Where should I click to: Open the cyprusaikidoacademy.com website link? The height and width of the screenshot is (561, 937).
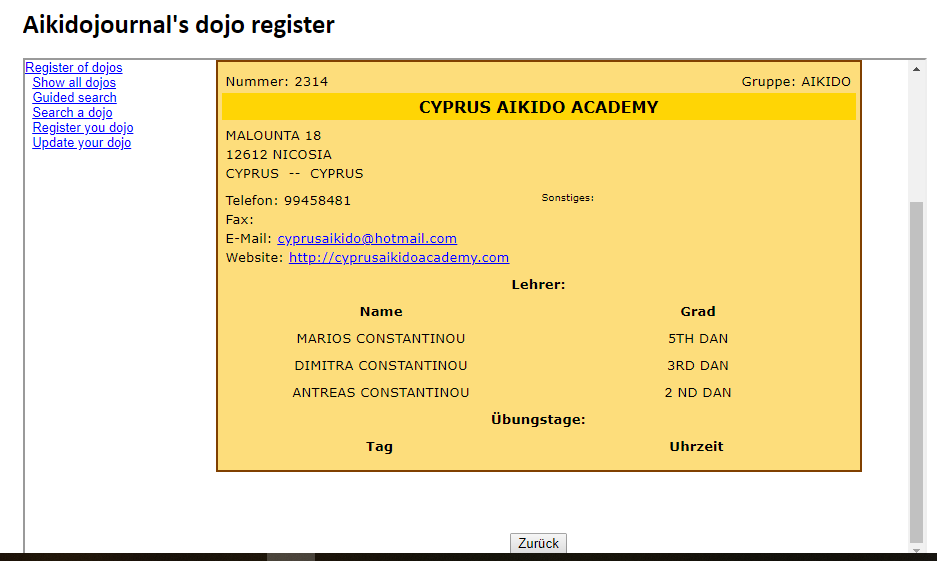pyautogui.click(x=398, y=258)
